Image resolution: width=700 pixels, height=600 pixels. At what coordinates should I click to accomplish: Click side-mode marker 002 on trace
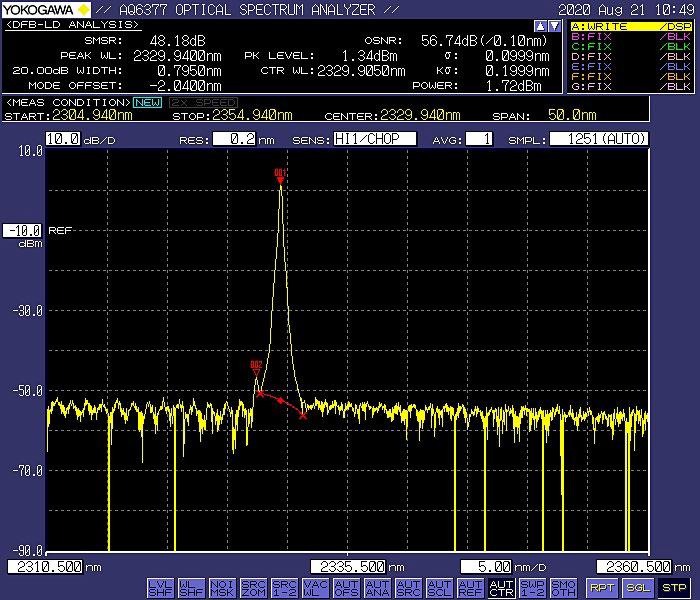256,369
